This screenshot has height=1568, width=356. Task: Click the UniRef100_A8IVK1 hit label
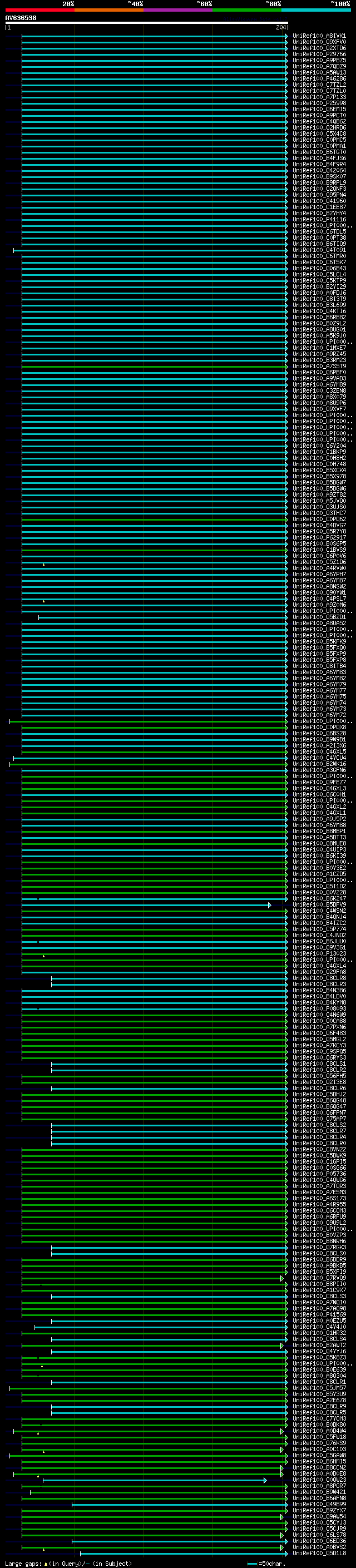(319, 36)
